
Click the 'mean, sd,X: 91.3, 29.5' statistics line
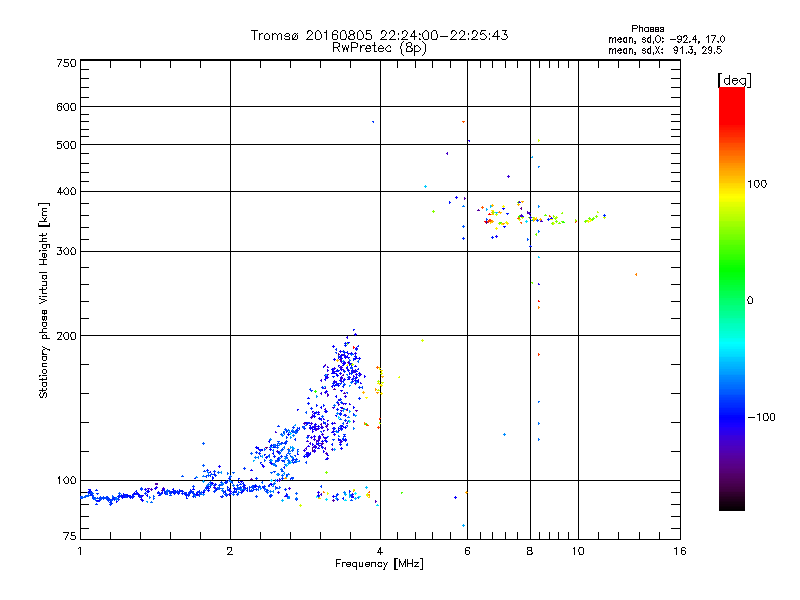(x=665, y=50)
